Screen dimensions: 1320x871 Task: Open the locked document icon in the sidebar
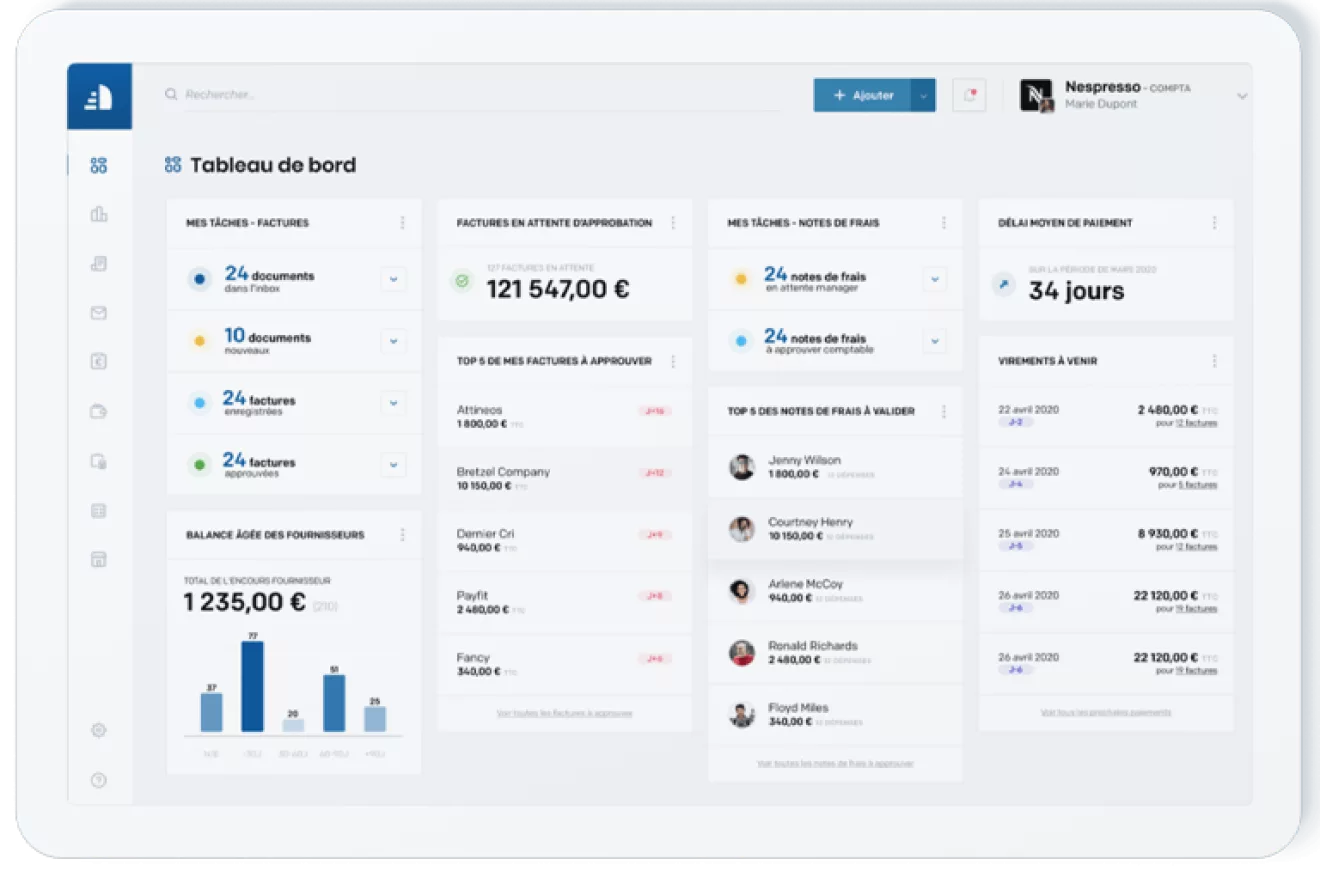[98, 461]
